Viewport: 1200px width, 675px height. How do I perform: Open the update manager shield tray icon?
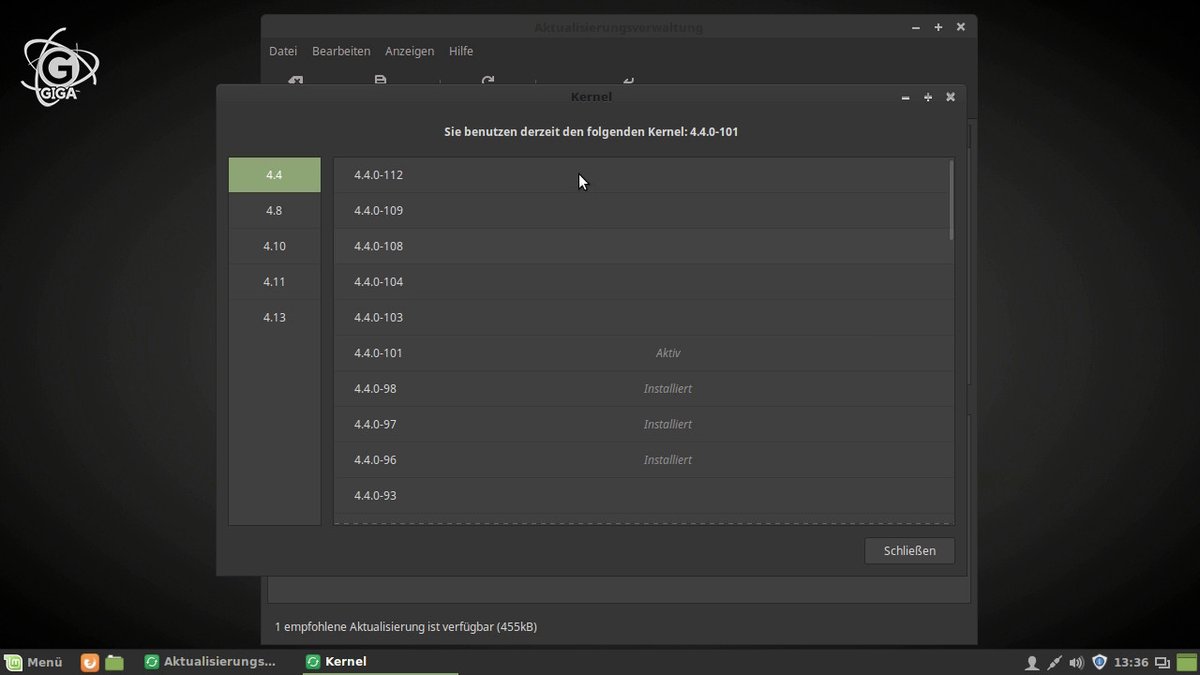coord(1099,662)
